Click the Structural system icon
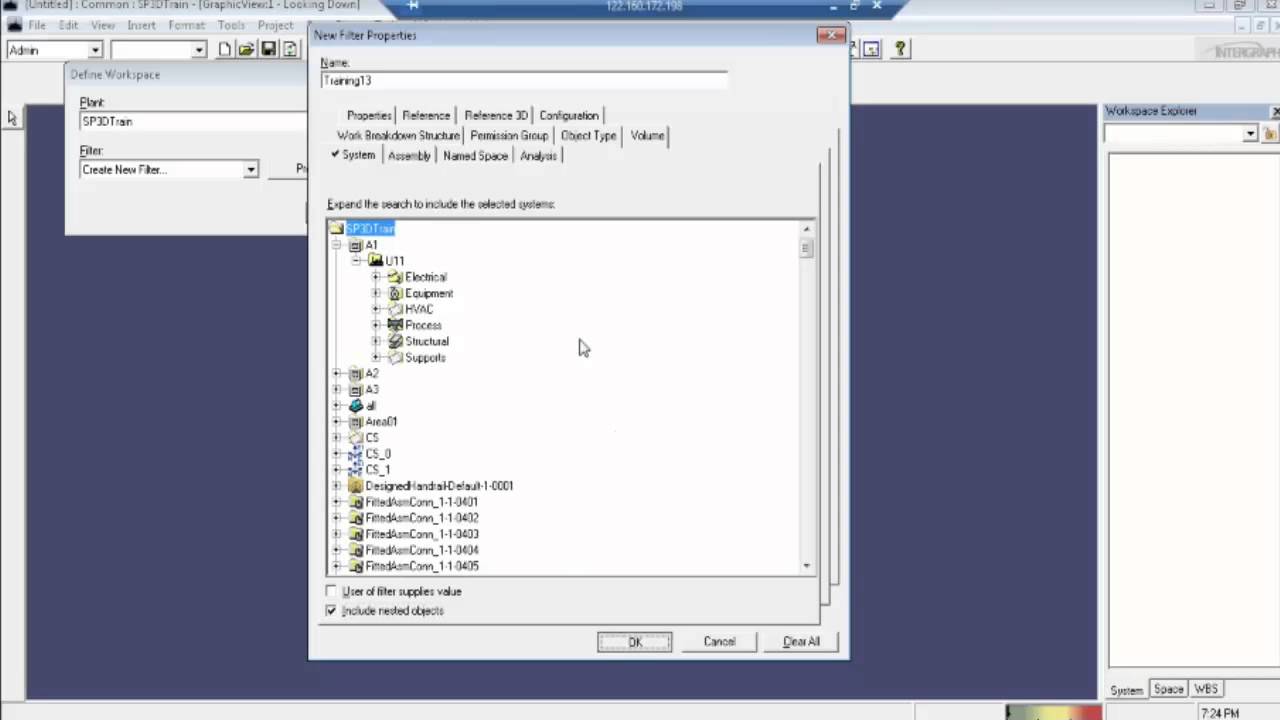Viewport: 1280px width, 720px height. (395, 341)
